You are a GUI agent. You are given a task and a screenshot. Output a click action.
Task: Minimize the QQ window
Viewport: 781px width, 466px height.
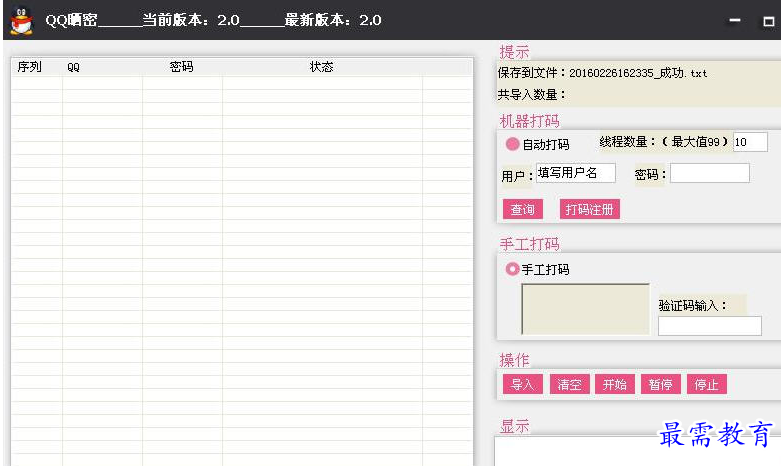[x=735, y=20]
